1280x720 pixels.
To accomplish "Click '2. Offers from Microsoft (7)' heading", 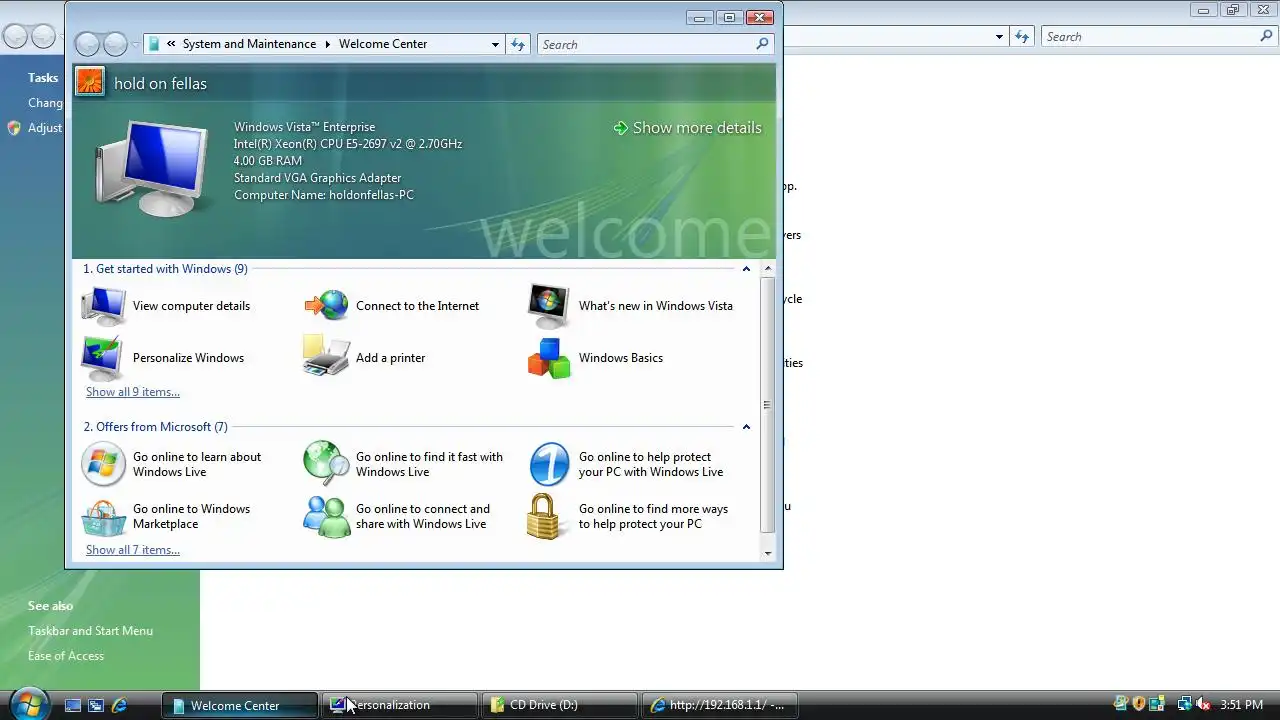I will click(155, 427).
